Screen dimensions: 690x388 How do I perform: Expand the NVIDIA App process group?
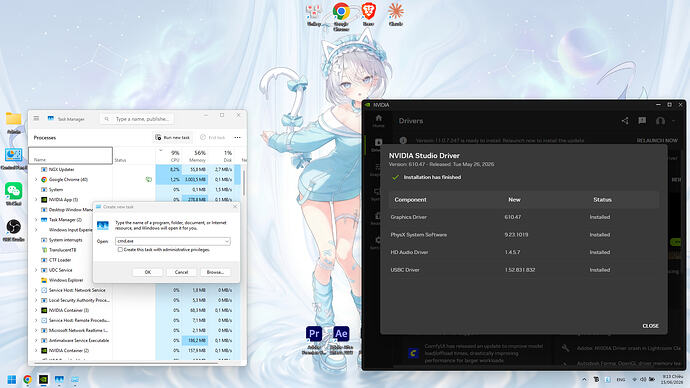(x=36, y=199)
